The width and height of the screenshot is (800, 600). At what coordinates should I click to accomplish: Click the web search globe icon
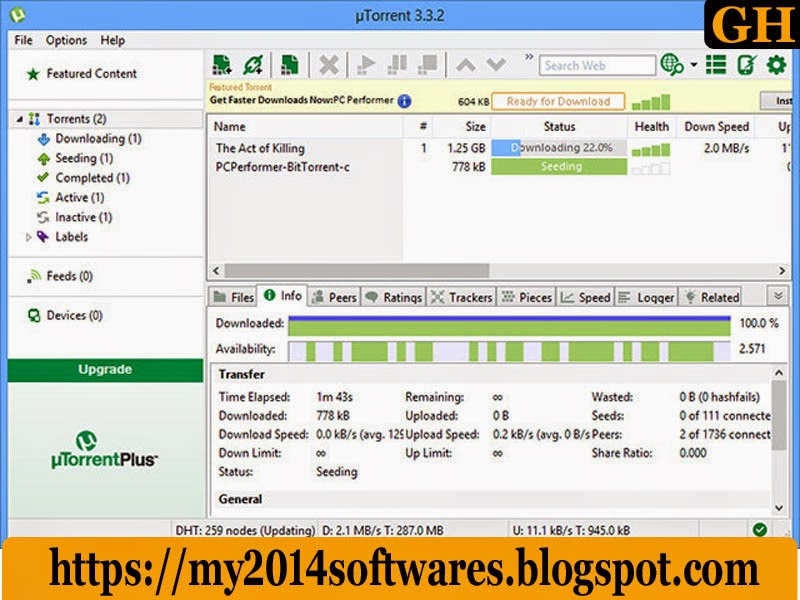point(672,65)
